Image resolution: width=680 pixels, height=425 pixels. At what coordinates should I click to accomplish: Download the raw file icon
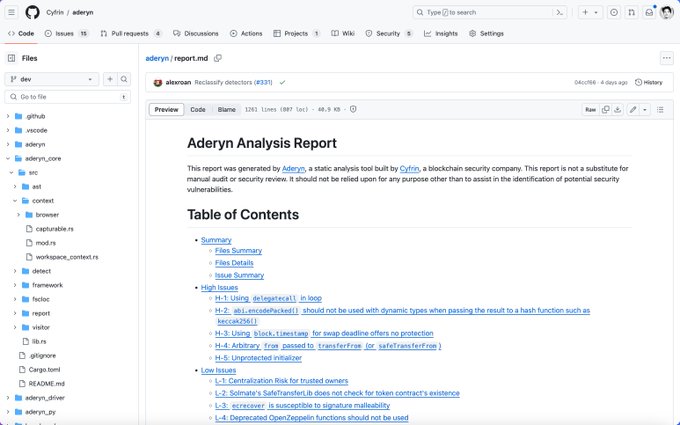tap(618, 110)
